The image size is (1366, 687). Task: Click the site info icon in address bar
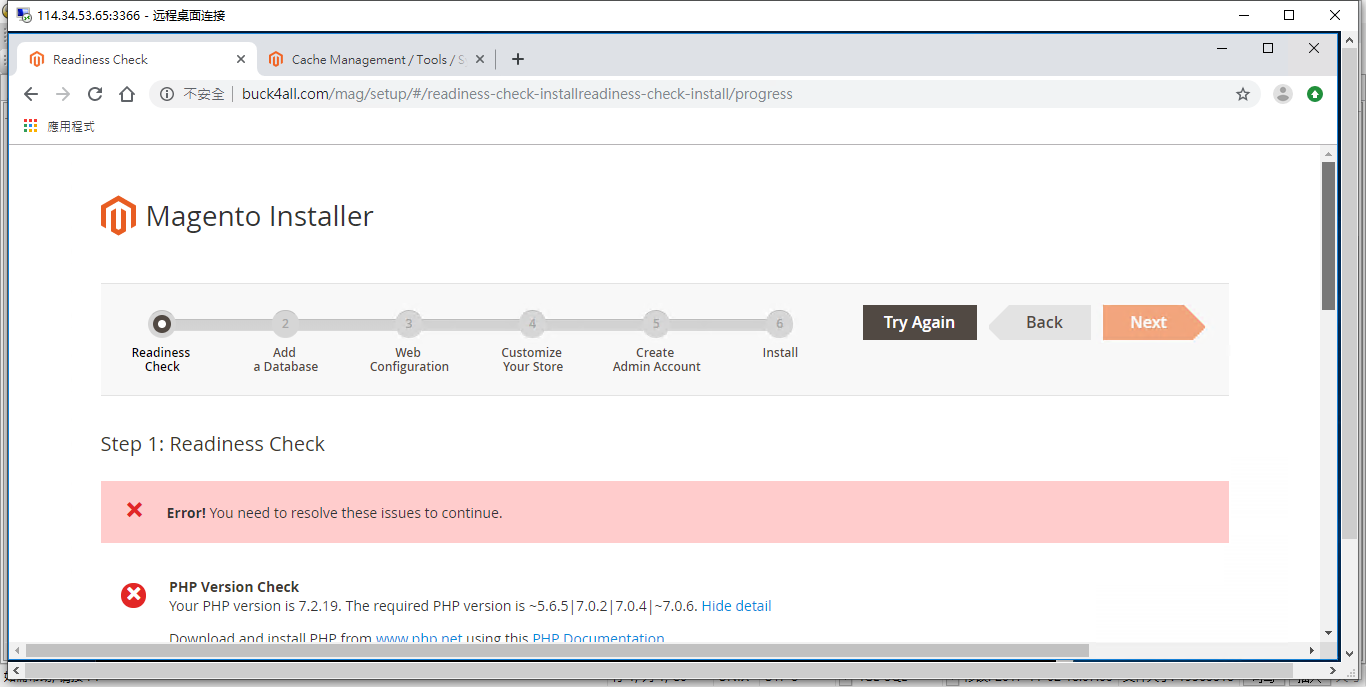(166, 94)
